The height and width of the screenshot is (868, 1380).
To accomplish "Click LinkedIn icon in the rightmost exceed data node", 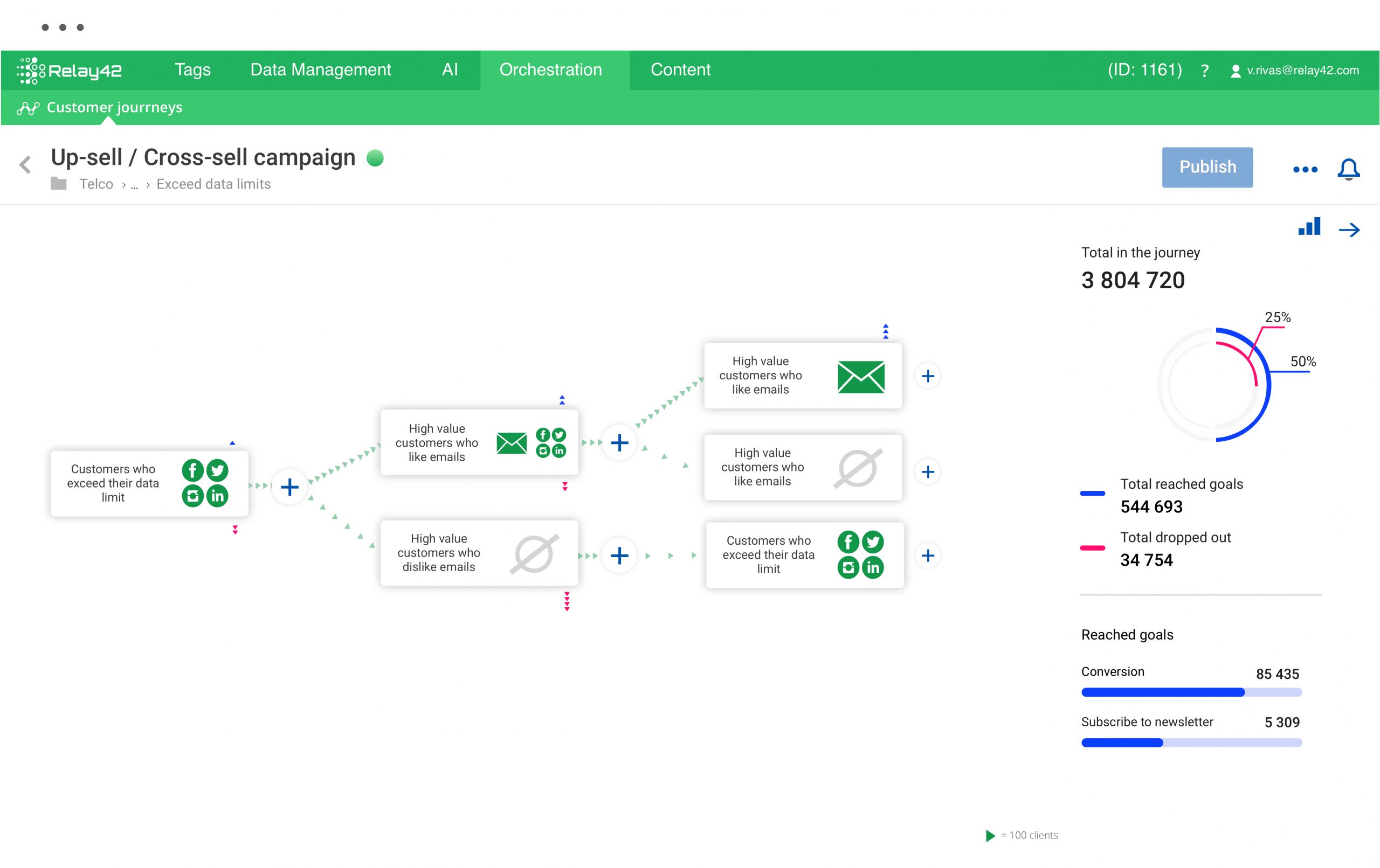I will [873, 567].
